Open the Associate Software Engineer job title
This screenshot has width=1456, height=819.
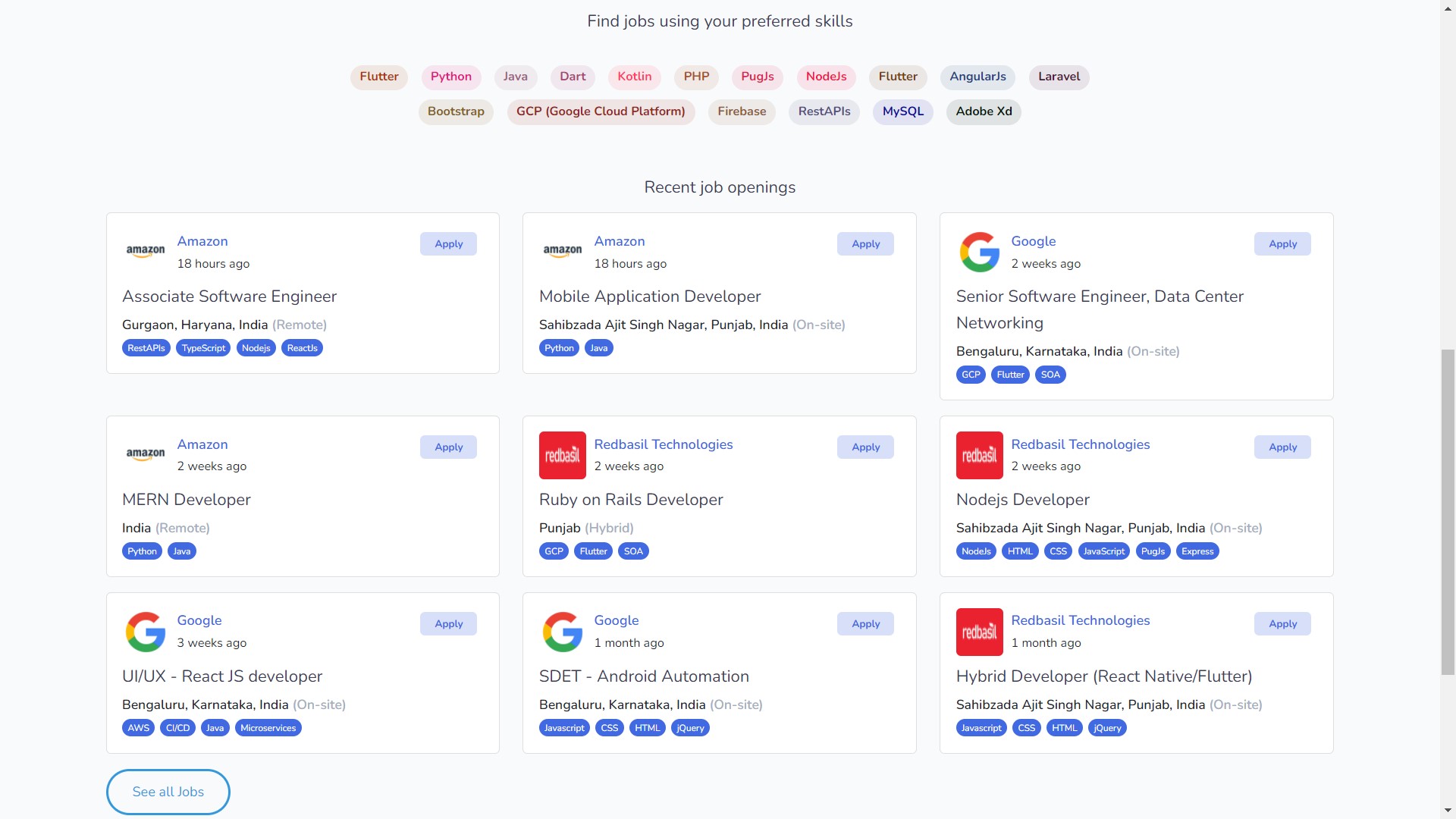tap(229, 297)
